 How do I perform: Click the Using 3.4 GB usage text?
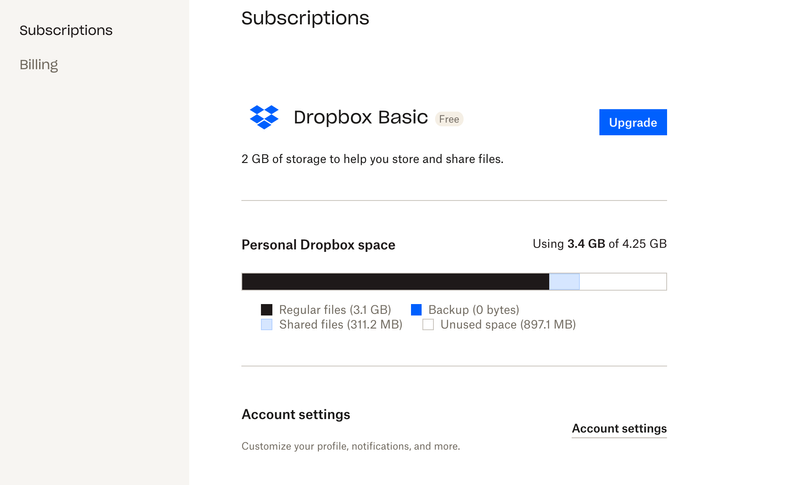599,244
